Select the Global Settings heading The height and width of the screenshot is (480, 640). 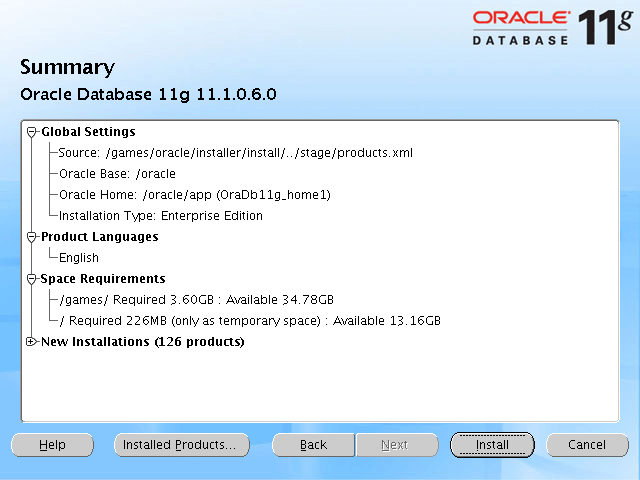[x=89, y=132]
